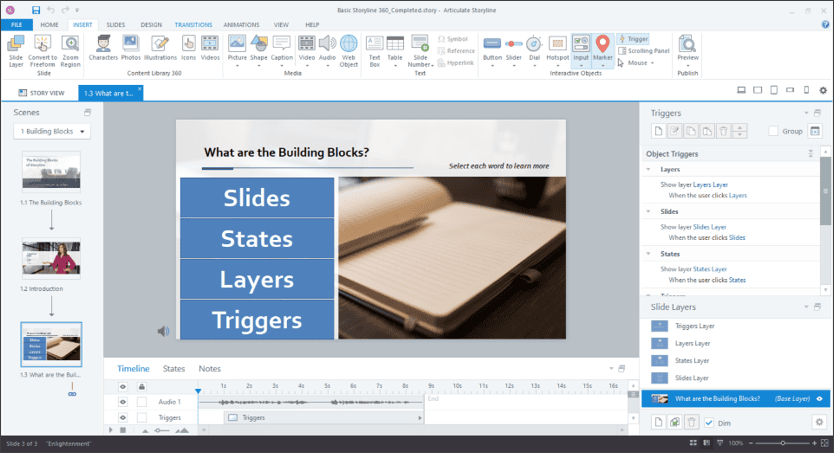Add a Hotspot interactive object
The width and height of the screenshot is (834, 453).
click(x=558, y=48)
